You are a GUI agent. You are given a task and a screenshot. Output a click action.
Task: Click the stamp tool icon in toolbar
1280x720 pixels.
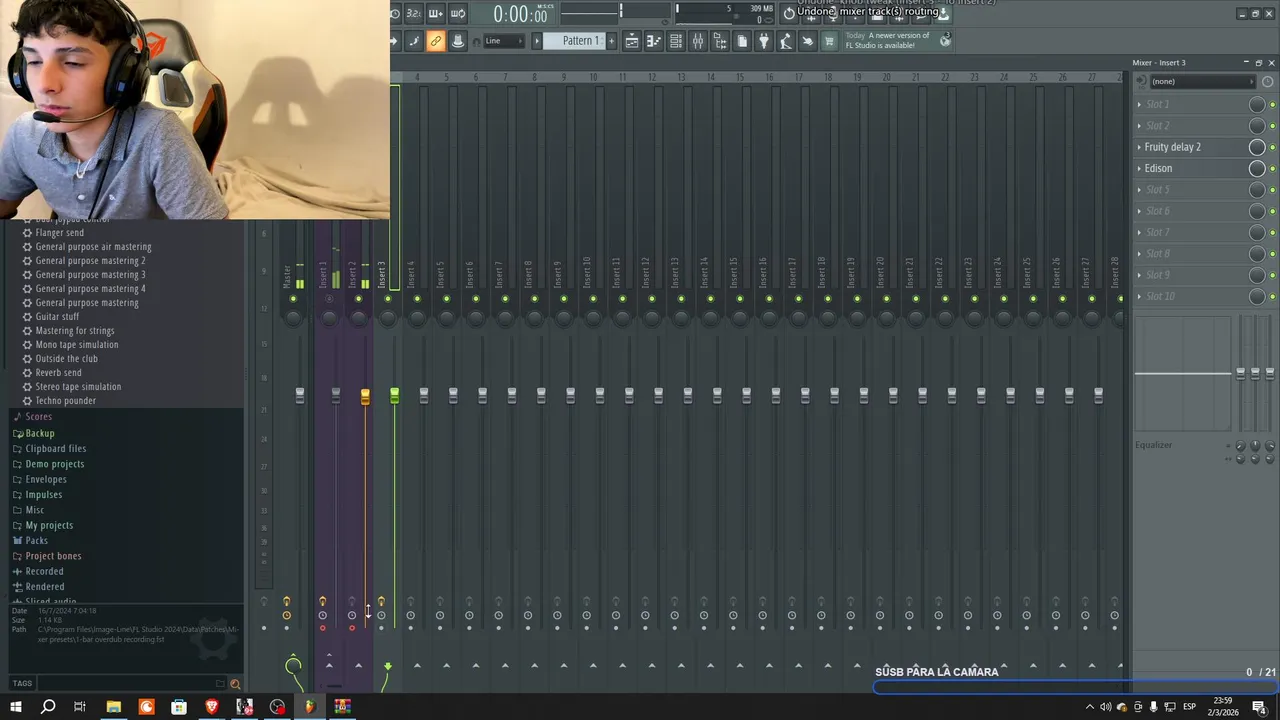click(458, 41)
